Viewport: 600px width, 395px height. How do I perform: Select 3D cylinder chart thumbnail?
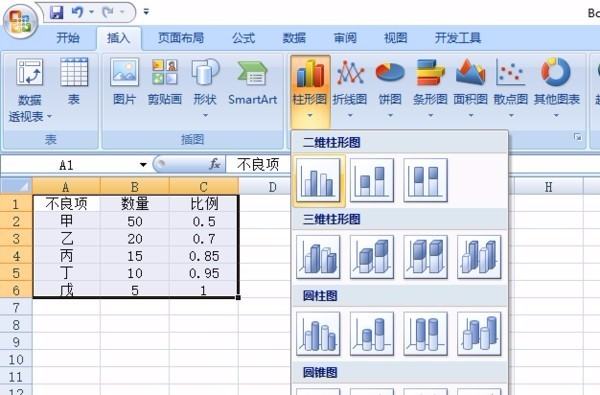(x=479, y=333)
